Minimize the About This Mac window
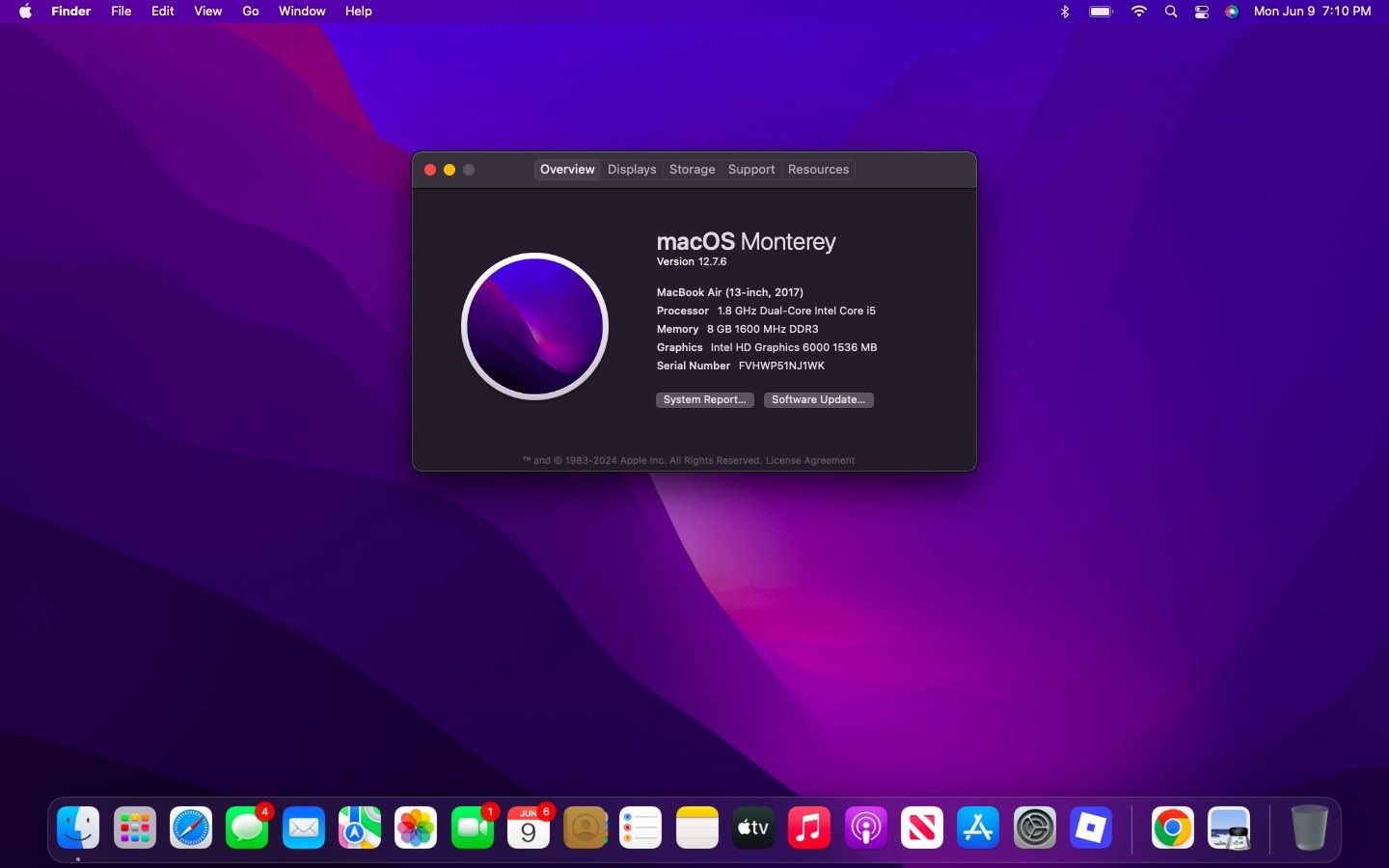The width and height of the screenshot is (1389, 868). [x=449, y=170]
